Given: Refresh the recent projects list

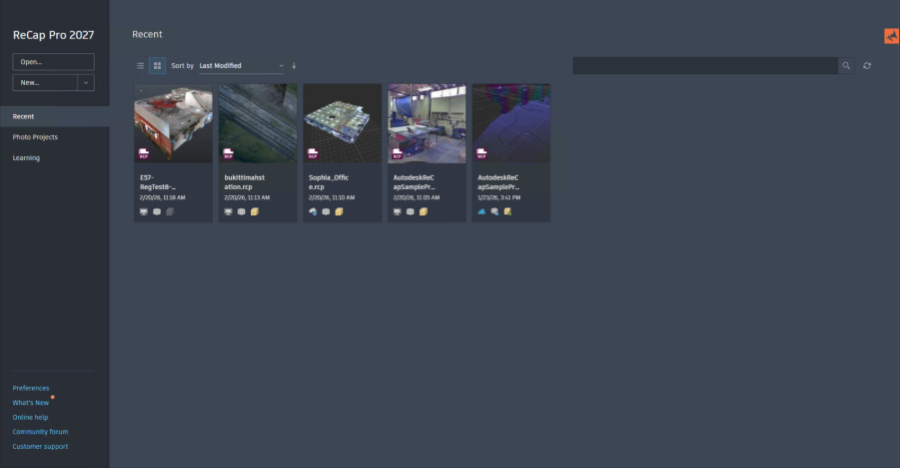Looking at the screenshot, I should [867, 66].
